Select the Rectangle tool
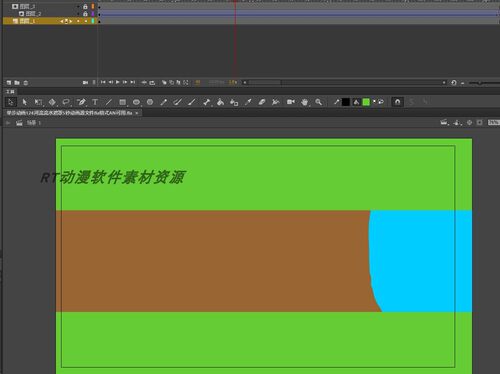 (x=123, y=102)
